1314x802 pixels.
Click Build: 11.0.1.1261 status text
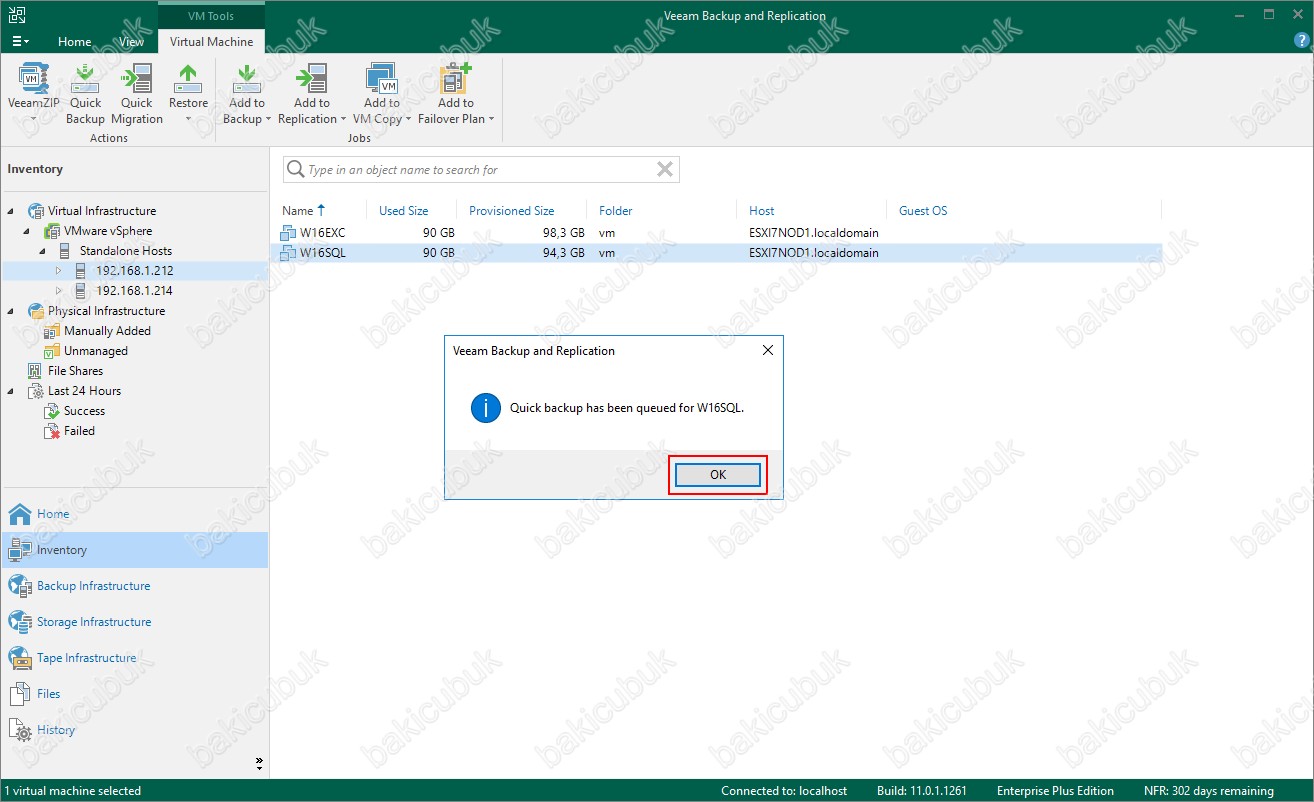coord(922,791)
